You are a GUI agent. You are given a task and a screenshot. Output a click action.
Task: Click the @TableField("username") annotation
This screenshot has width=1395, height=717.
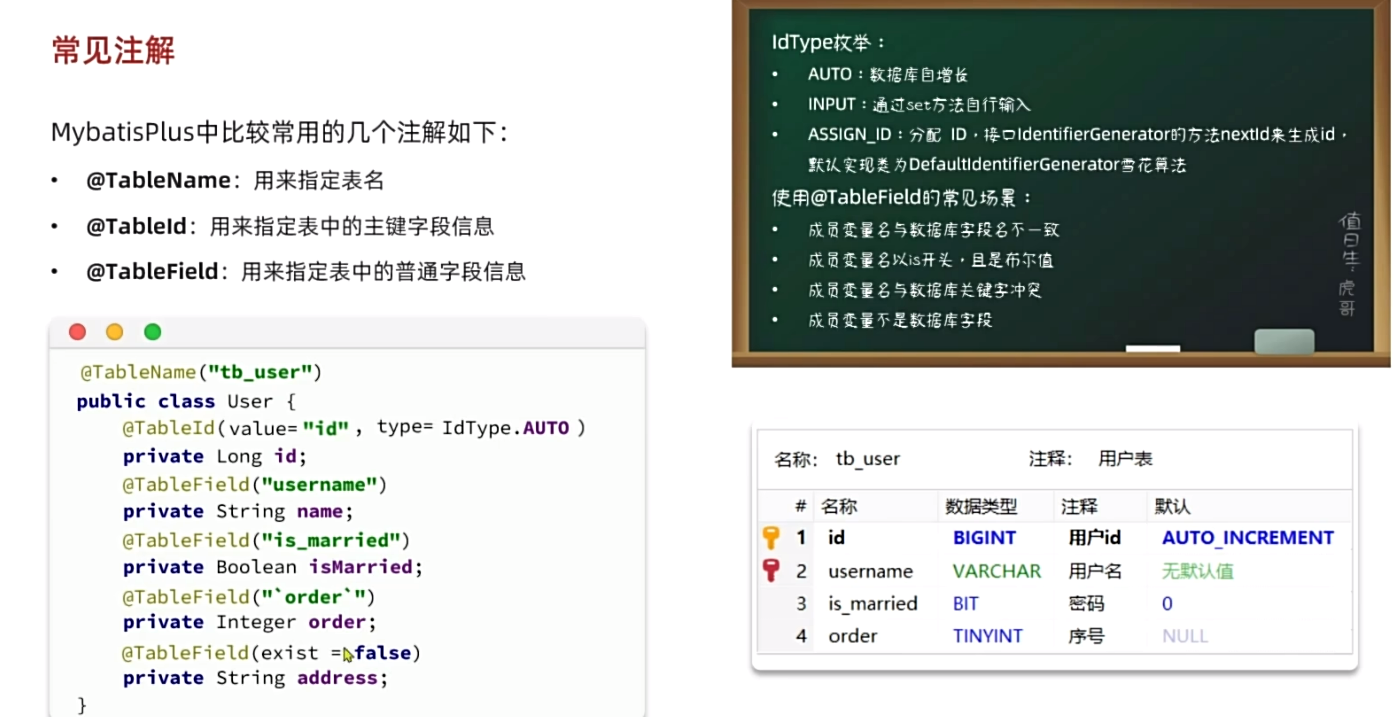pyautogui.click(x=254, y=484)
